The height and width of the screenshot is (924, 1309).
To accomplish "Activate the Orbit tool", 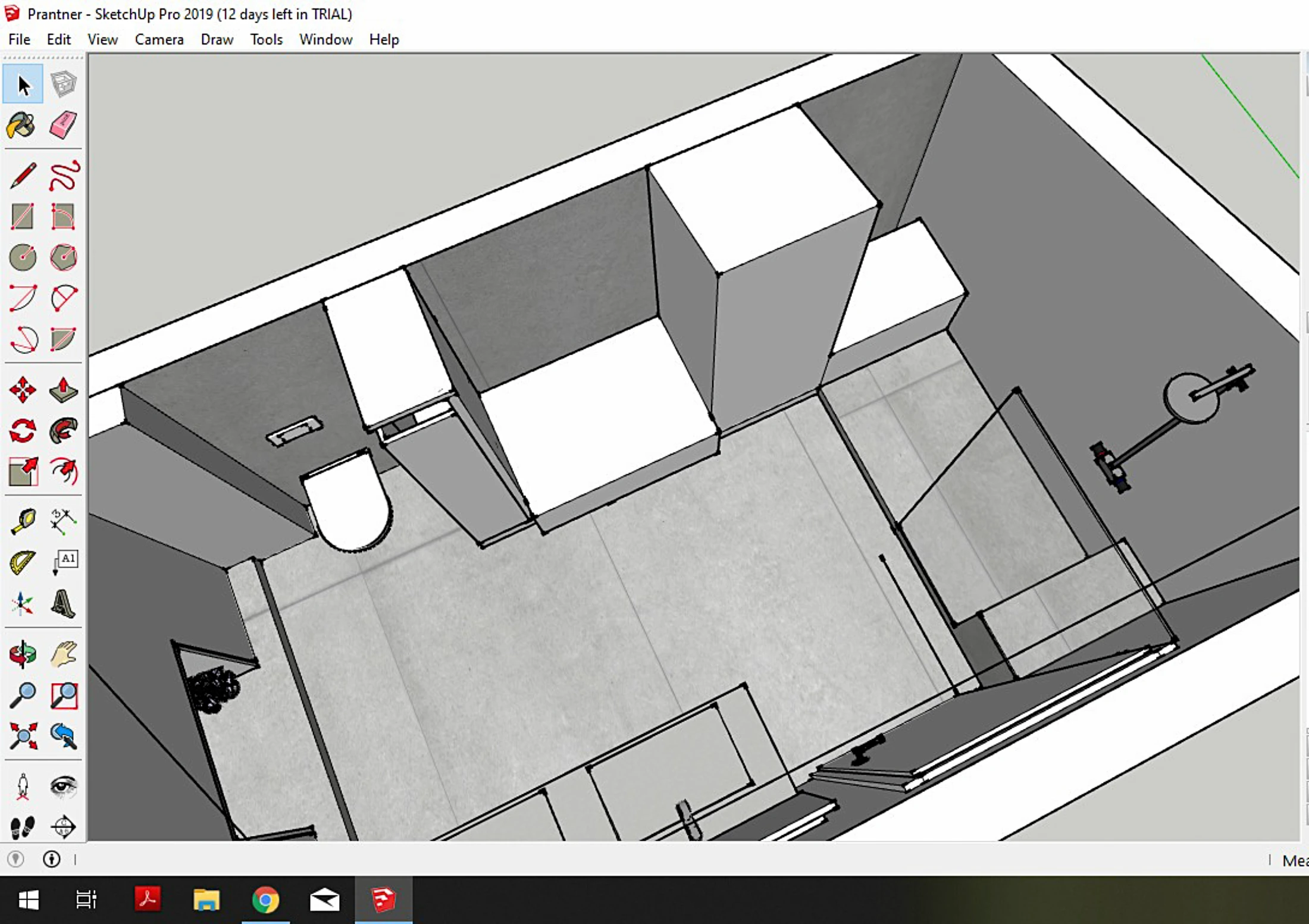I will tap(23, 654).
